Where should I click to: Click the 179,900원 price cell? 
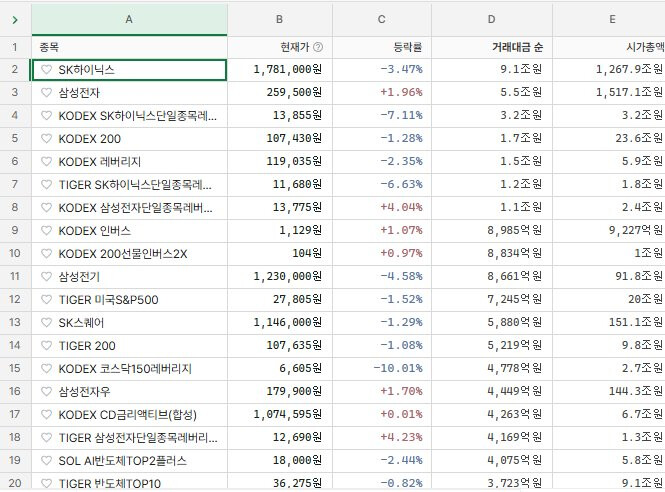coord(280,391)
